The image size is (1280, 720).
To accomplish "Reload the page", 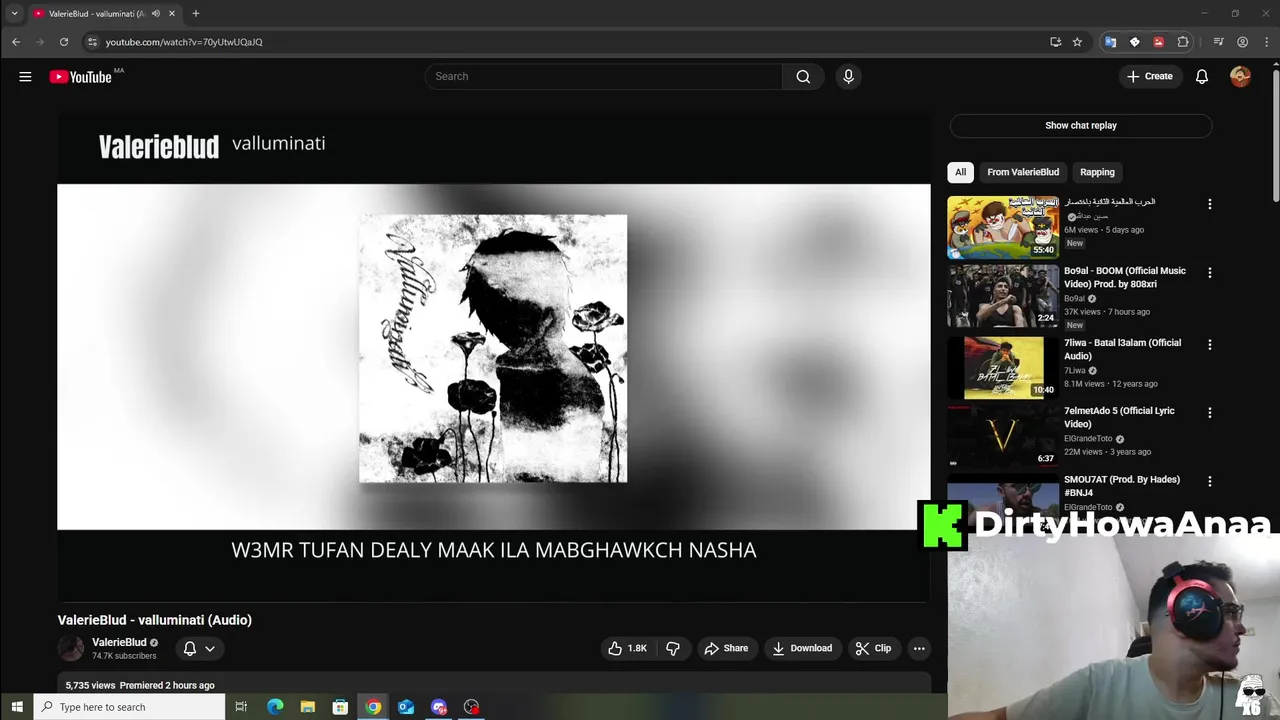I will [64, 42].
